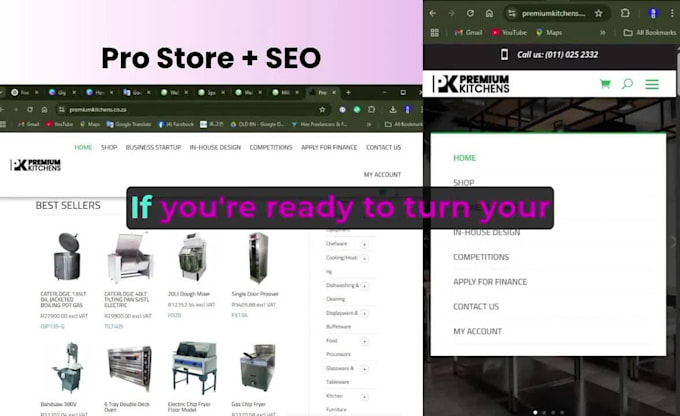This screenshot has width=680, height=416.
Task: Open the Bandsaw 380V product image
Action: coord(68,368)
